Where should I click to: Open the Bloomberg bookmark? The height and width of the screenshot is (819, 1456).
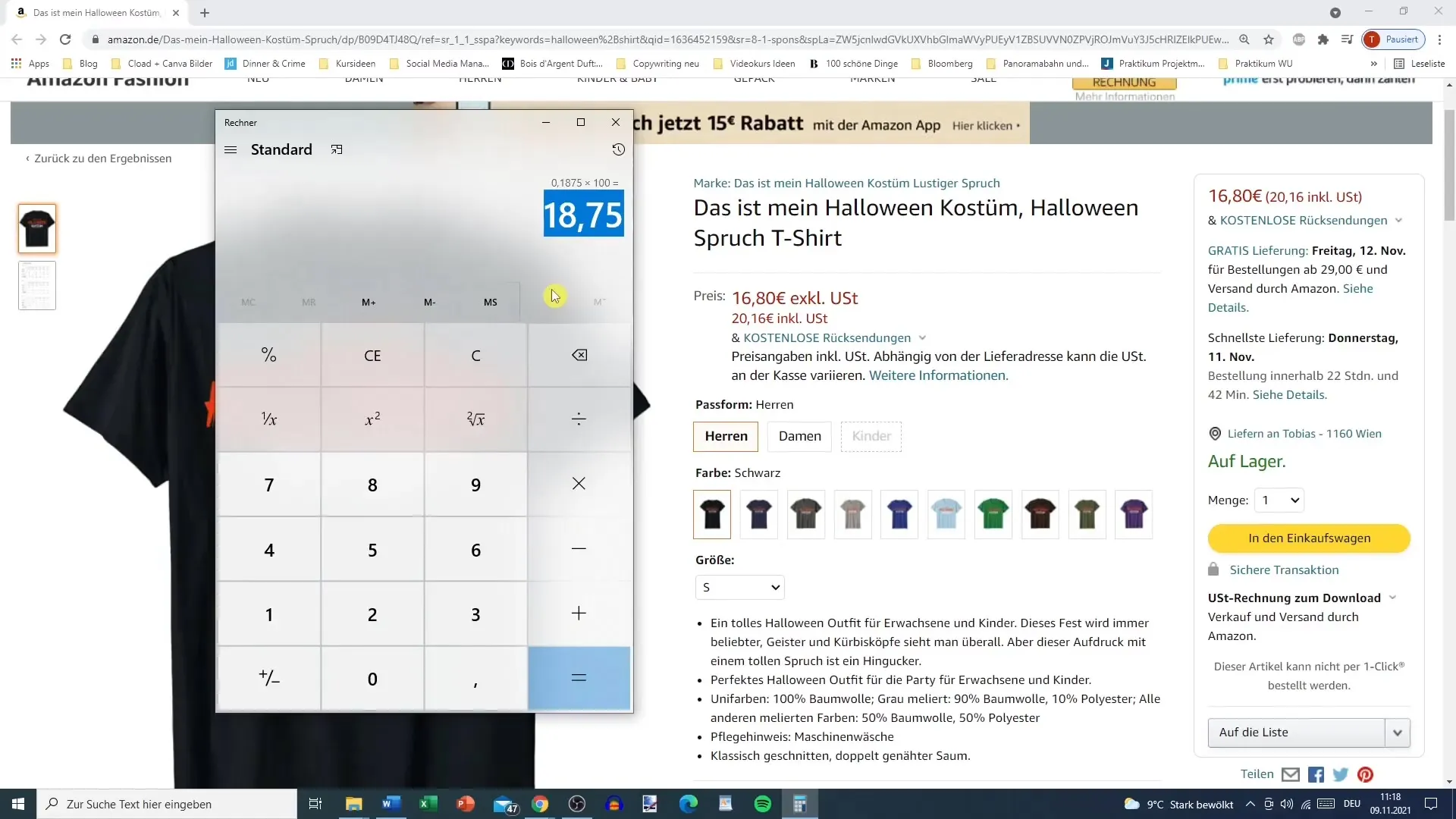click(x=942, y=64)
